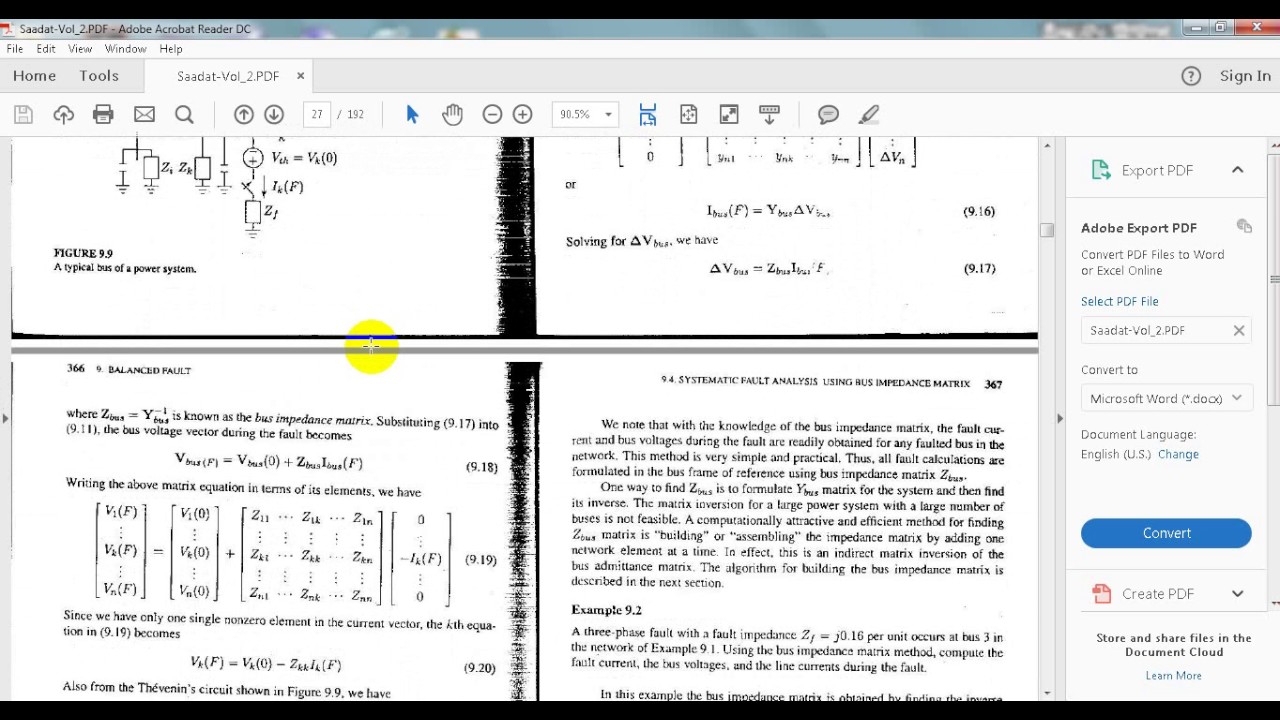This screenshot has height=720, width=1280.
Task: Fit page to window icon
Action: (x=688, y=115)
